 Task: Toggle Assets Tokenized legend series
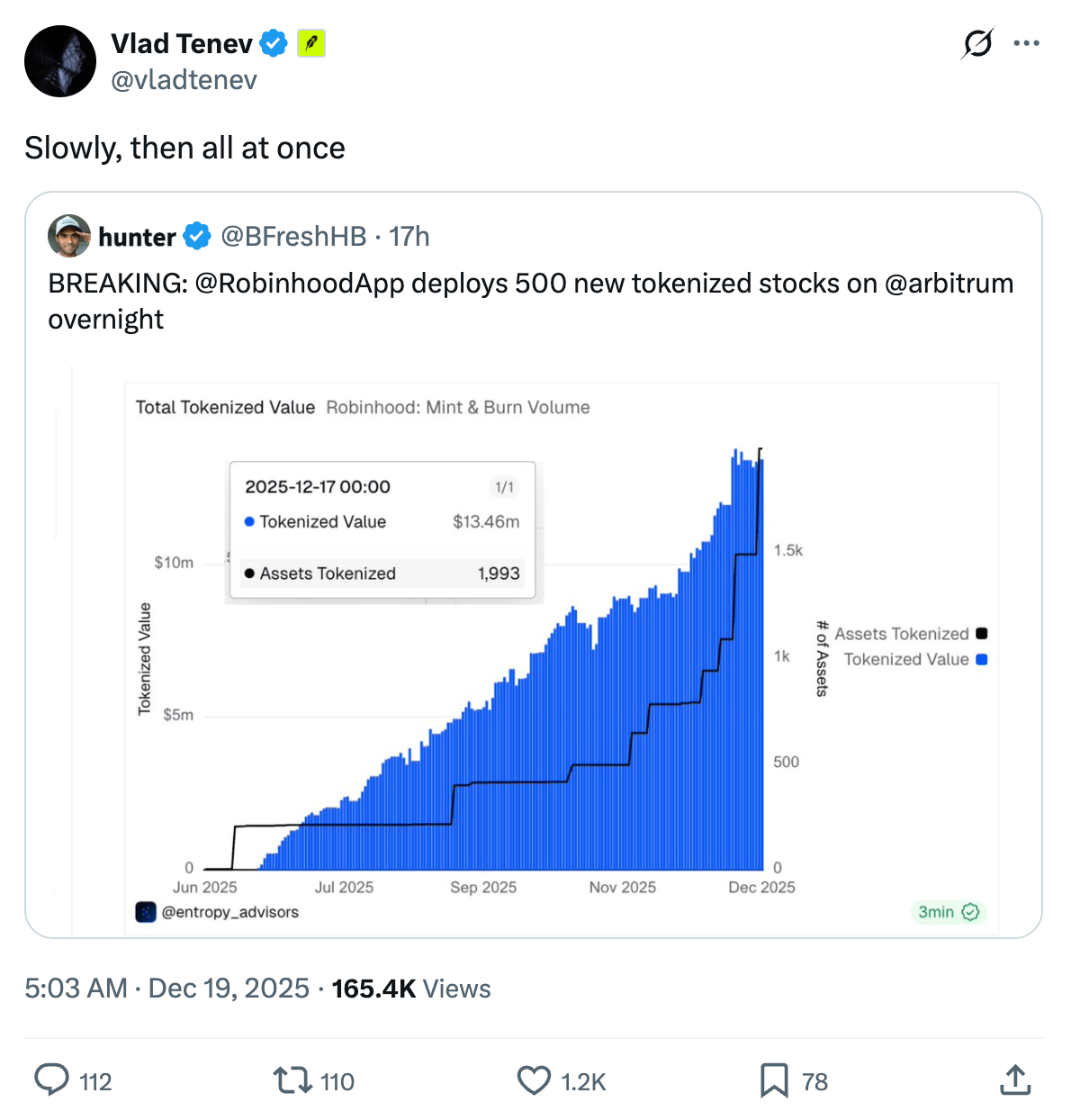tap(902, 634)
